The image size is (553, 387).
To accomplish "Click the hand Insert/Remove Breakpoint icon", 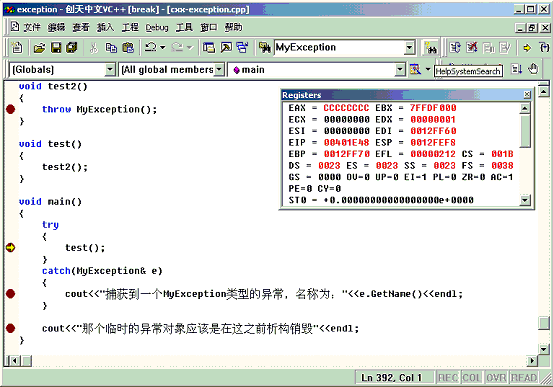I will 533,69.
